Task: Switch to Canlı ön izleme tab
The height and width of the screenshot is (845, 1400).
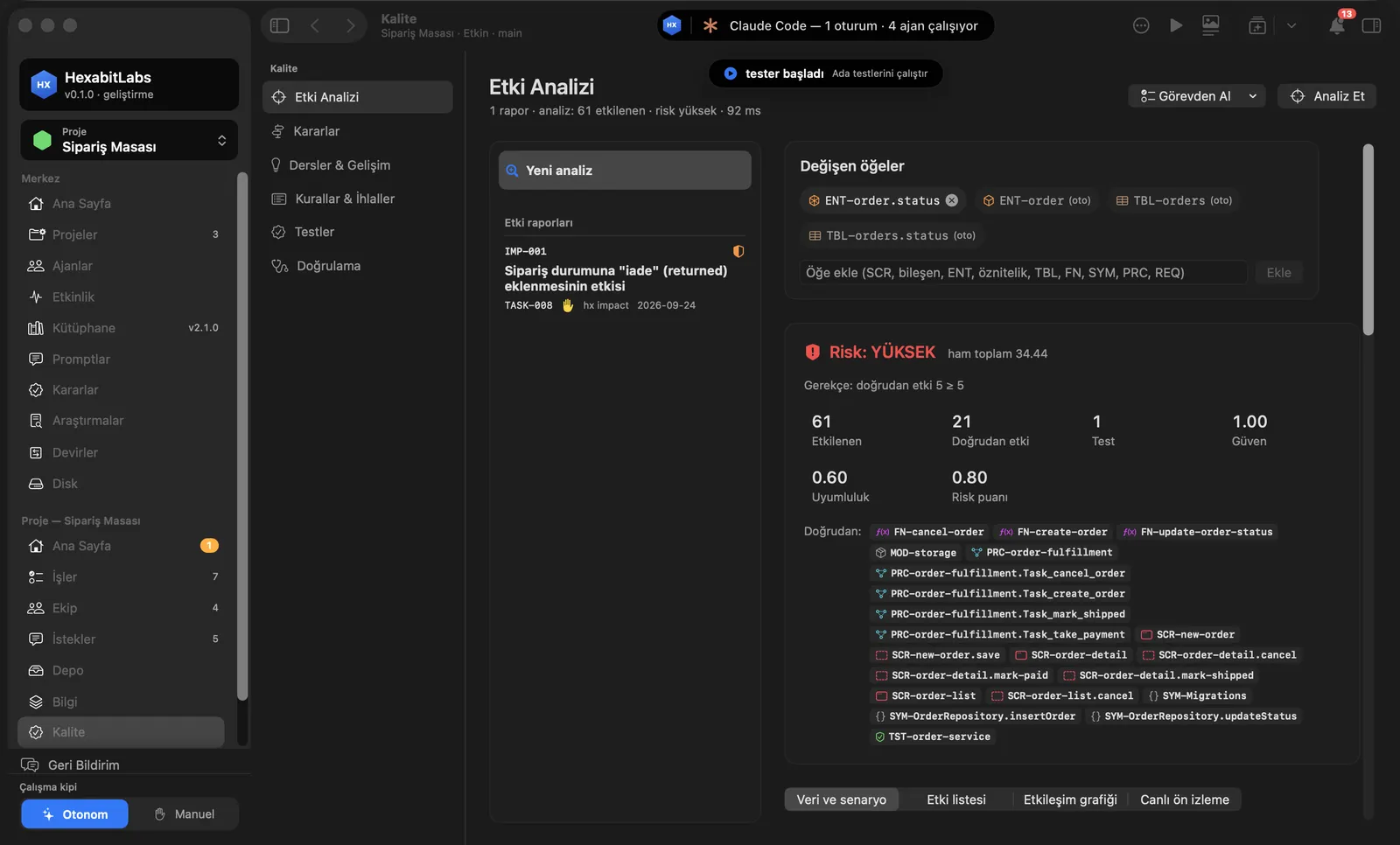Action: pyautogui.click(x=1185, y=800)
